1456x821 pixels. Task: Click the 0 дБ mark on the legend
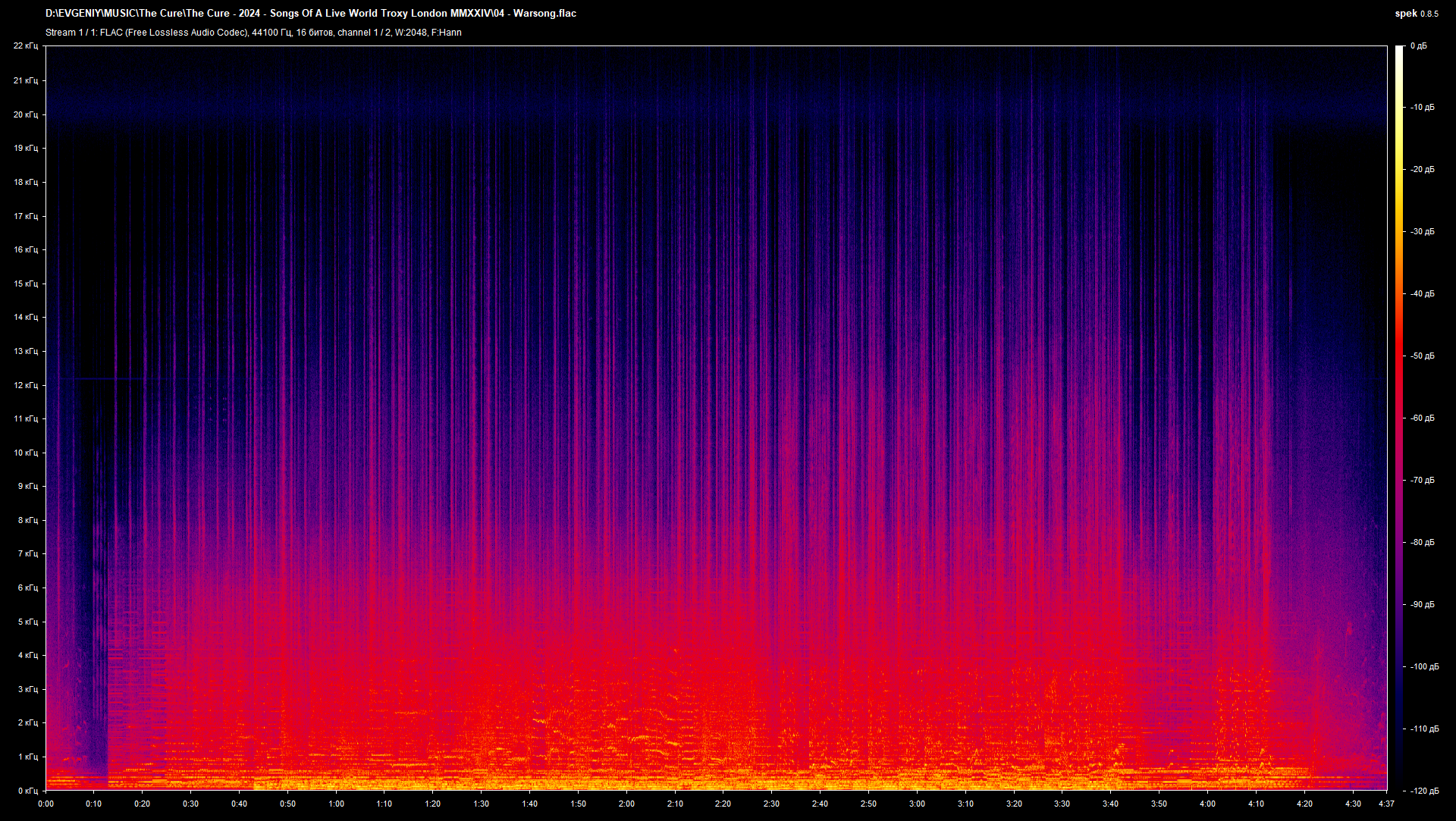click(1420, 47)
